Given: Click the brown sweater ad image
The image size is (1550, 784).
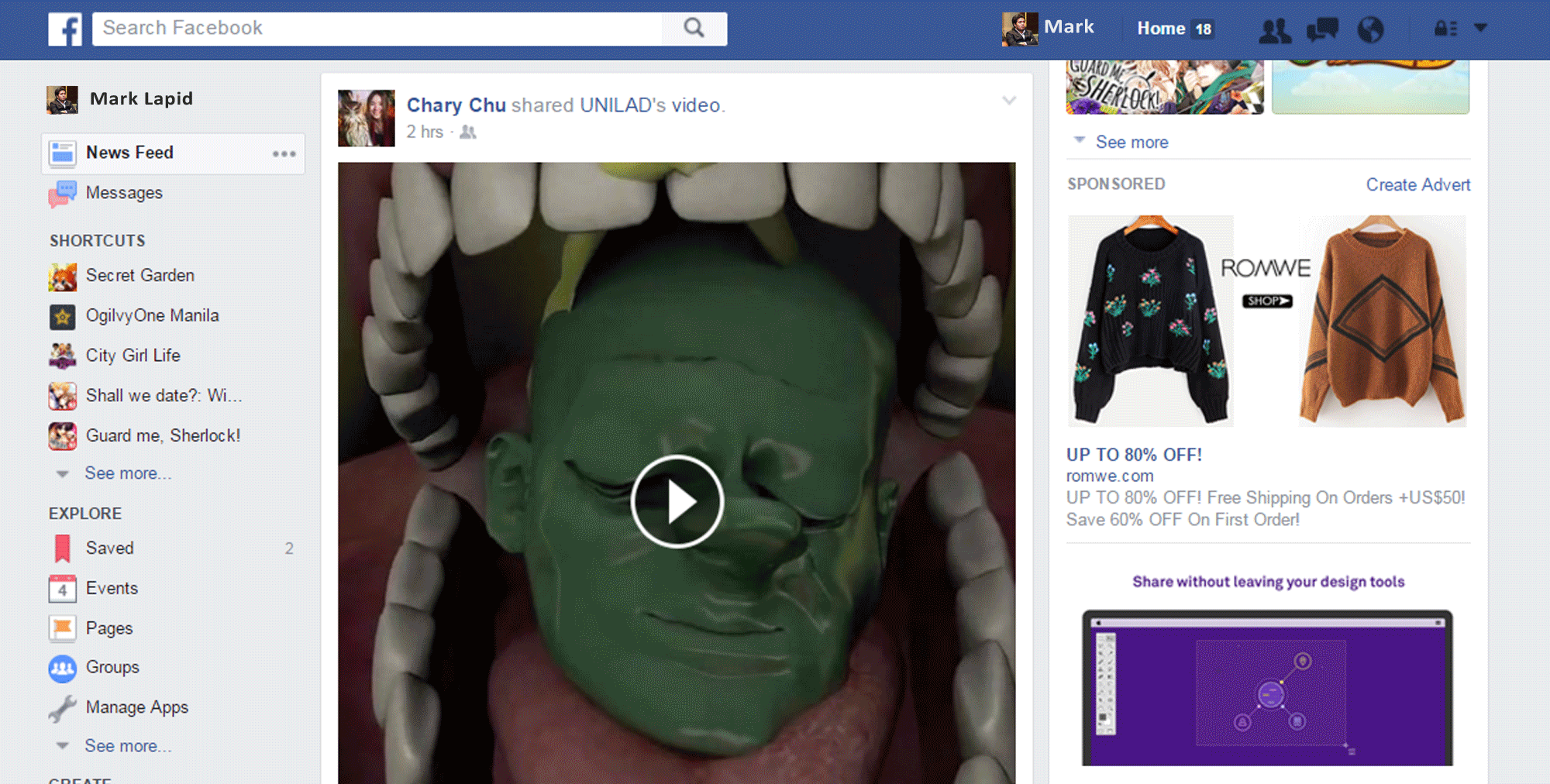Looking at the screenshot, I should point(1382,321).
